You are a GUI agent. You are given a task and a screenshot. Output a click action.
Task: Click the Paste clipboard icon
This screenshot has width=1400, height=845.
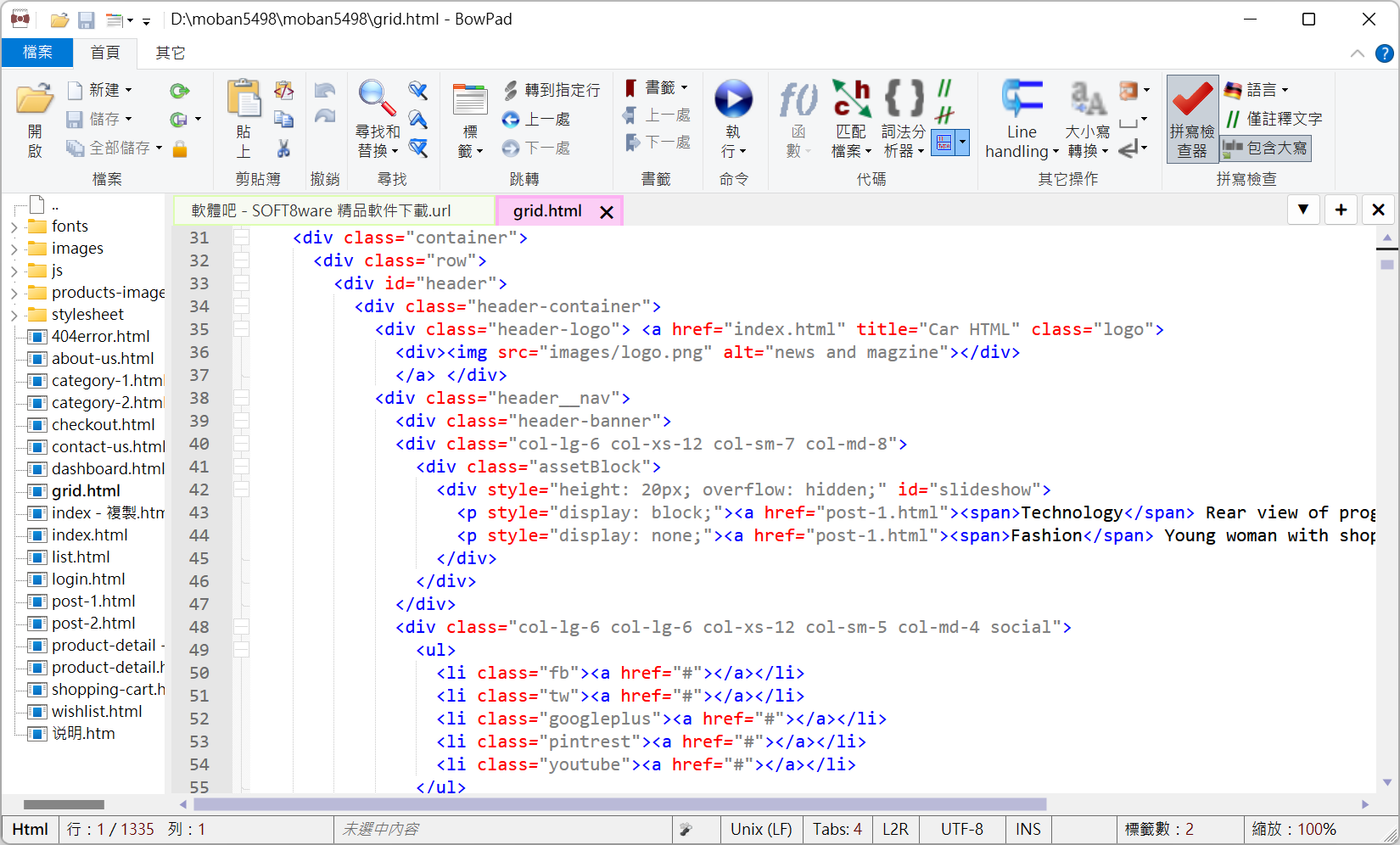244,98
